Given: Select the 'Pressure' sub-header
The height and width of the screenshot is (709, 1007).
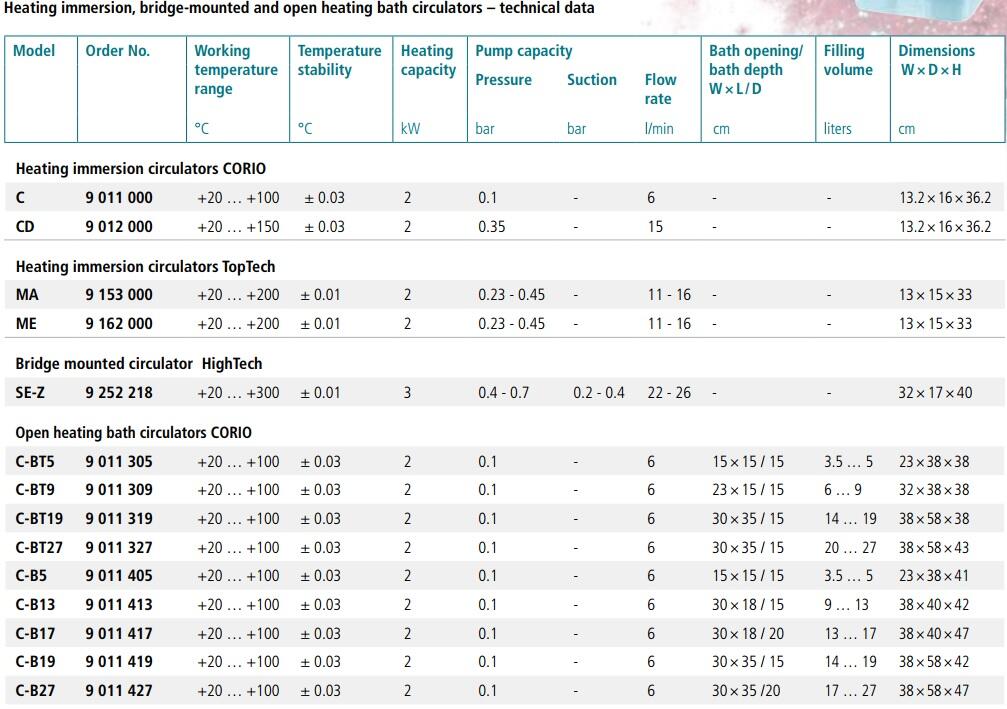Looking at the screenshot, I should pyautogui.click(x=504, y=80).
